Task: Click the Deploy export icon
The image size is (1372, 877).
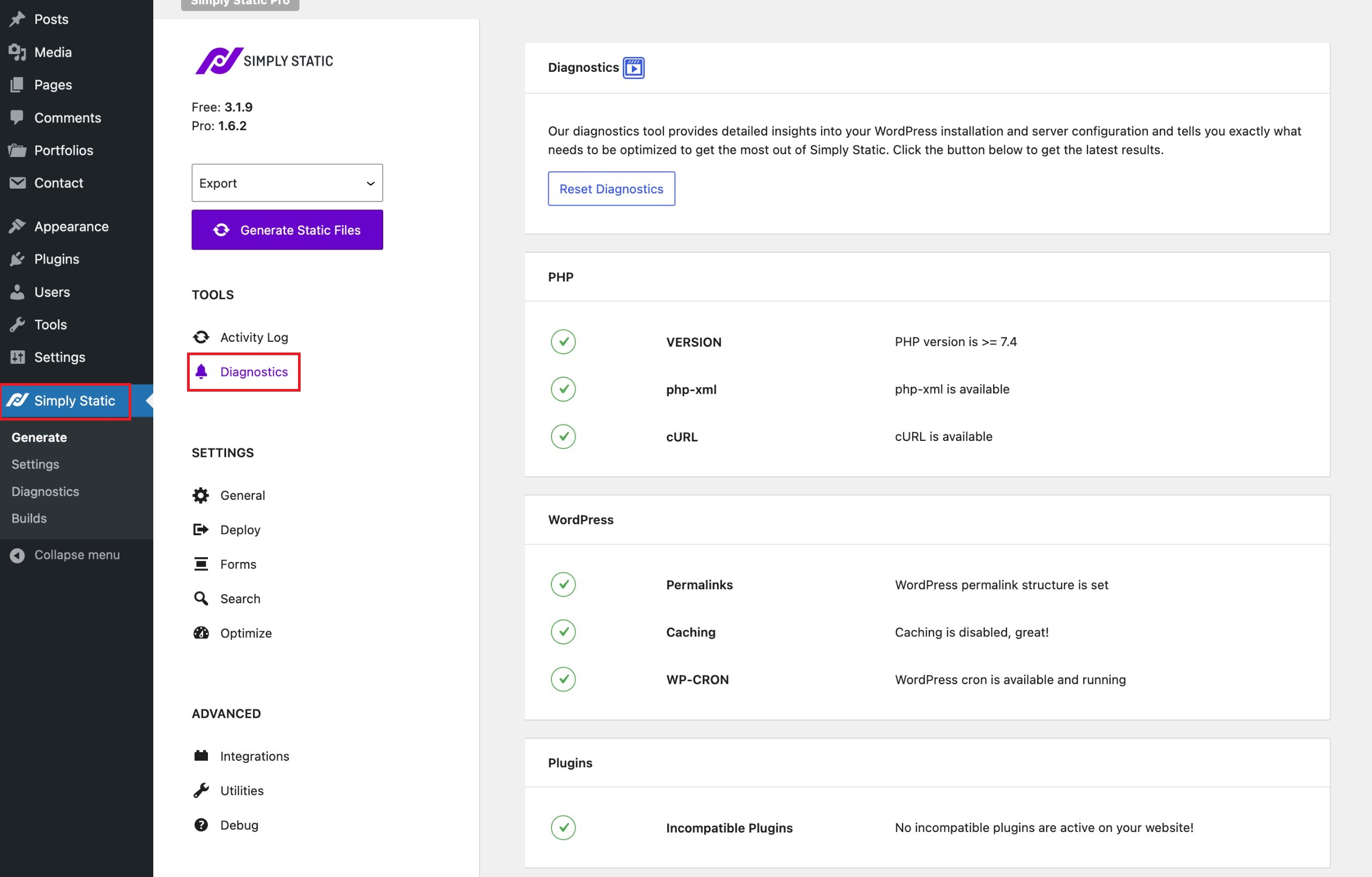Action: (x=200, y=530)
